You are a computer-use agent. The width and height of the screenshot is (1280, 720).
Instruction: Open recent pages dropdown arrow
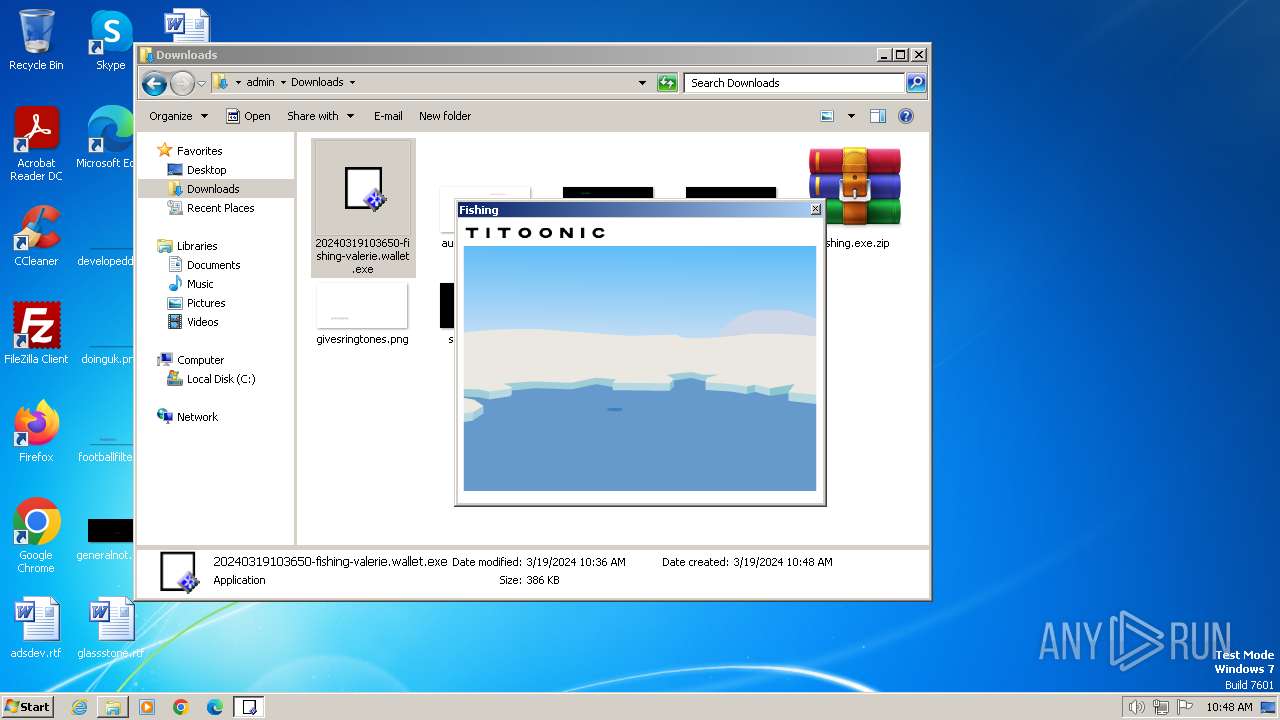click(202, 83)
